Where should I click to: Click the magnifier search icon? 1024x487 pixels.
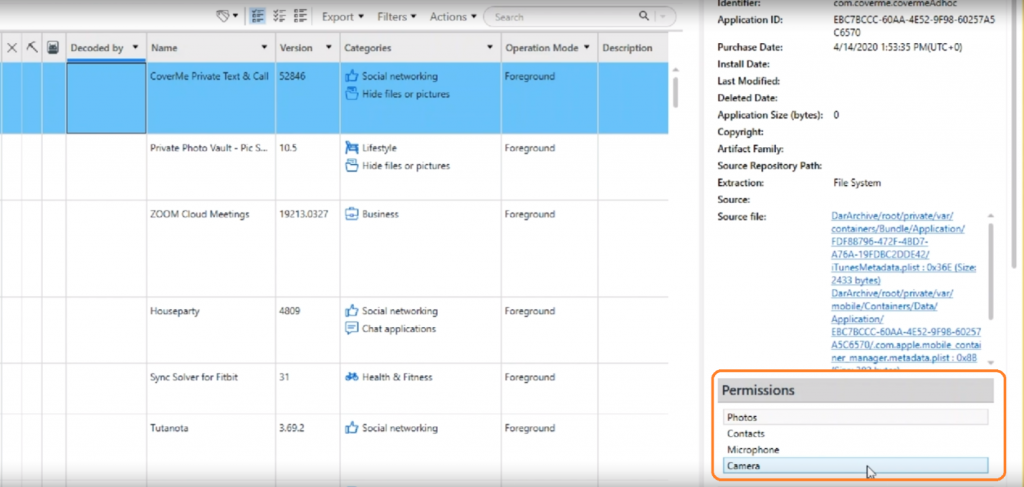[644, 16]
